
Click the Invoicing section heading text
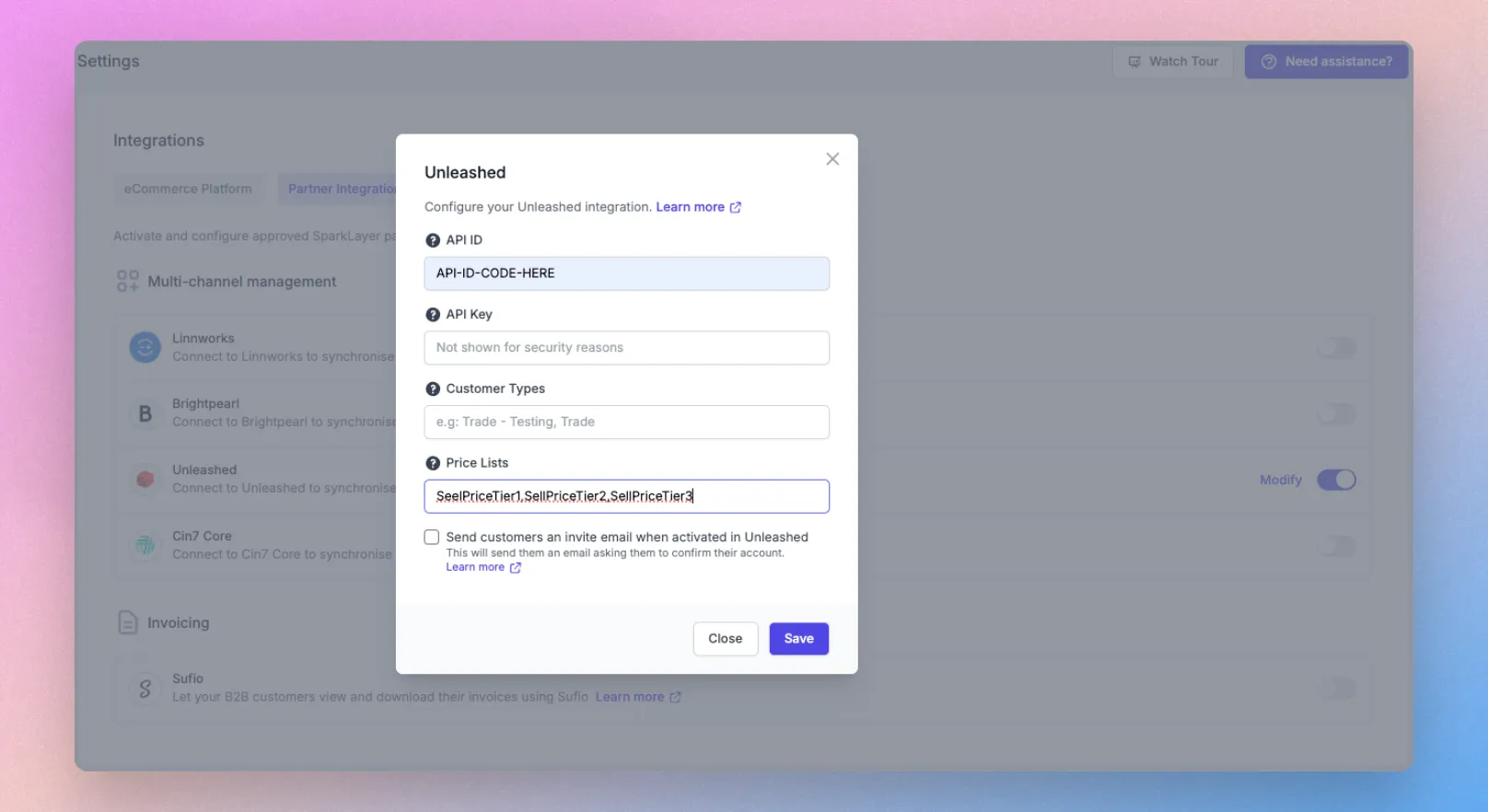pos(179,622)
